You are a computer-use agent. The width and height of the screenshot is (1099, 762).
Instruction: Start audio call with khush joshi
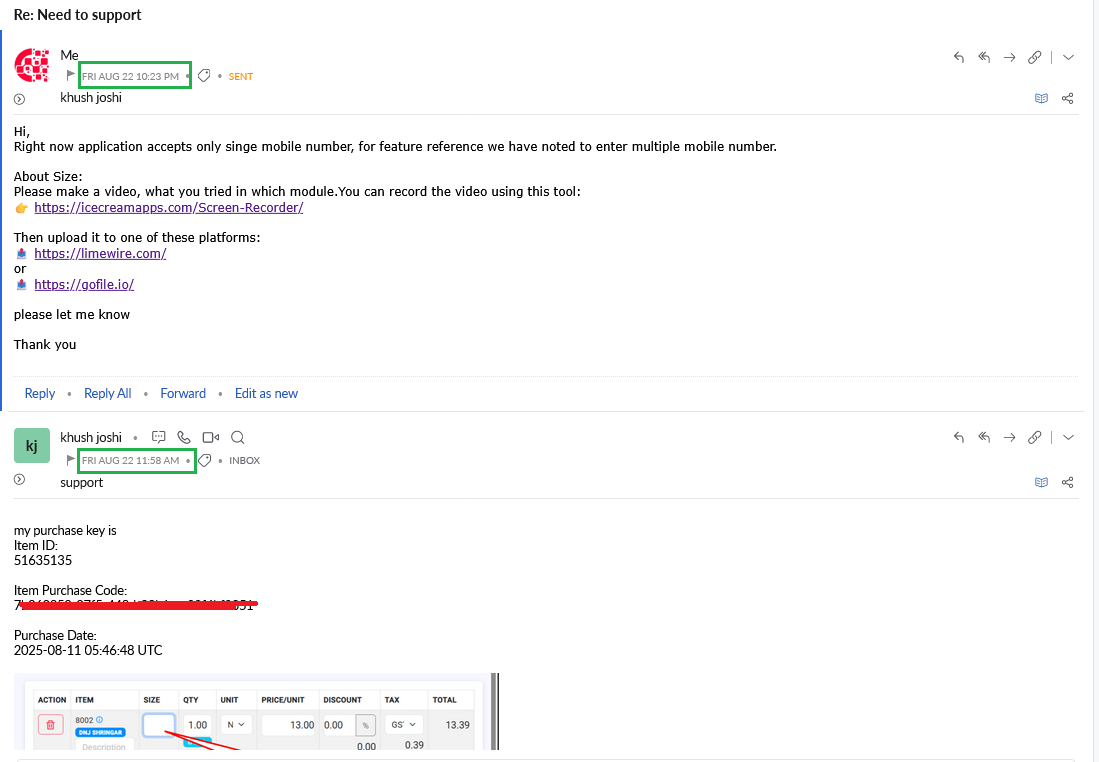pyautogui.click(x=184, y=437)
